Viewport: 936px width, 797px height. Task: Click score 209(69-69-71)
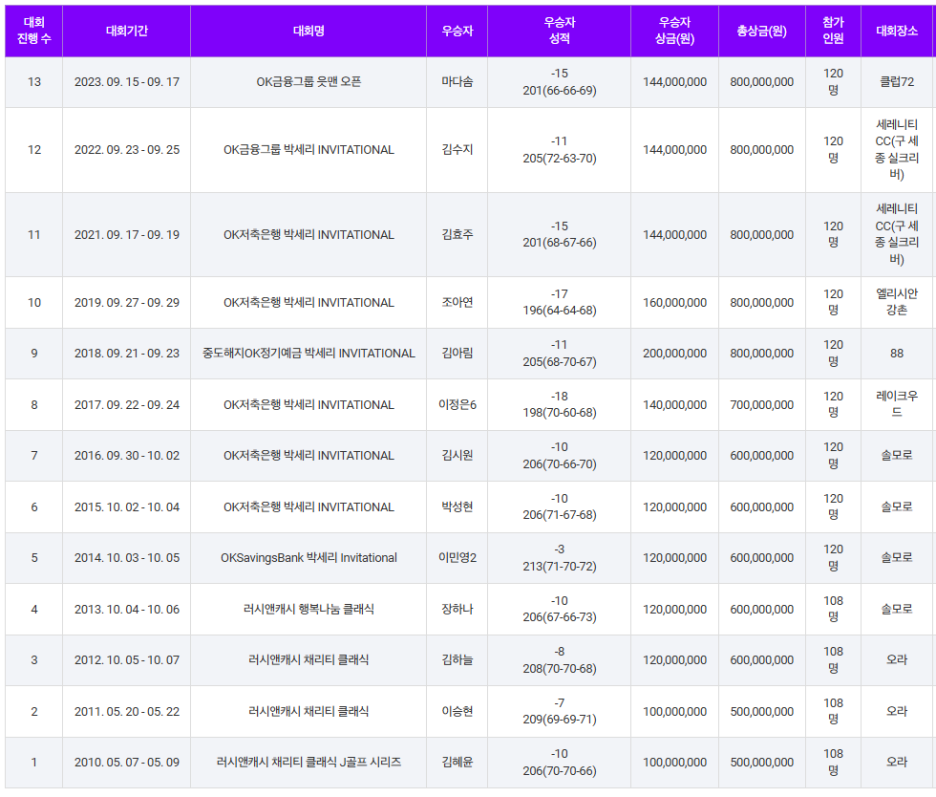click(x=559, y=719)
